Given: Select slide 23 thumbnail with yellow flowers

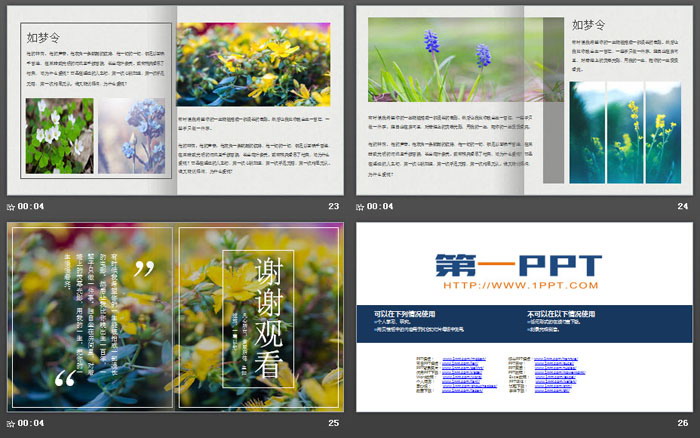Looking at the screenshot, I should 175,100.
